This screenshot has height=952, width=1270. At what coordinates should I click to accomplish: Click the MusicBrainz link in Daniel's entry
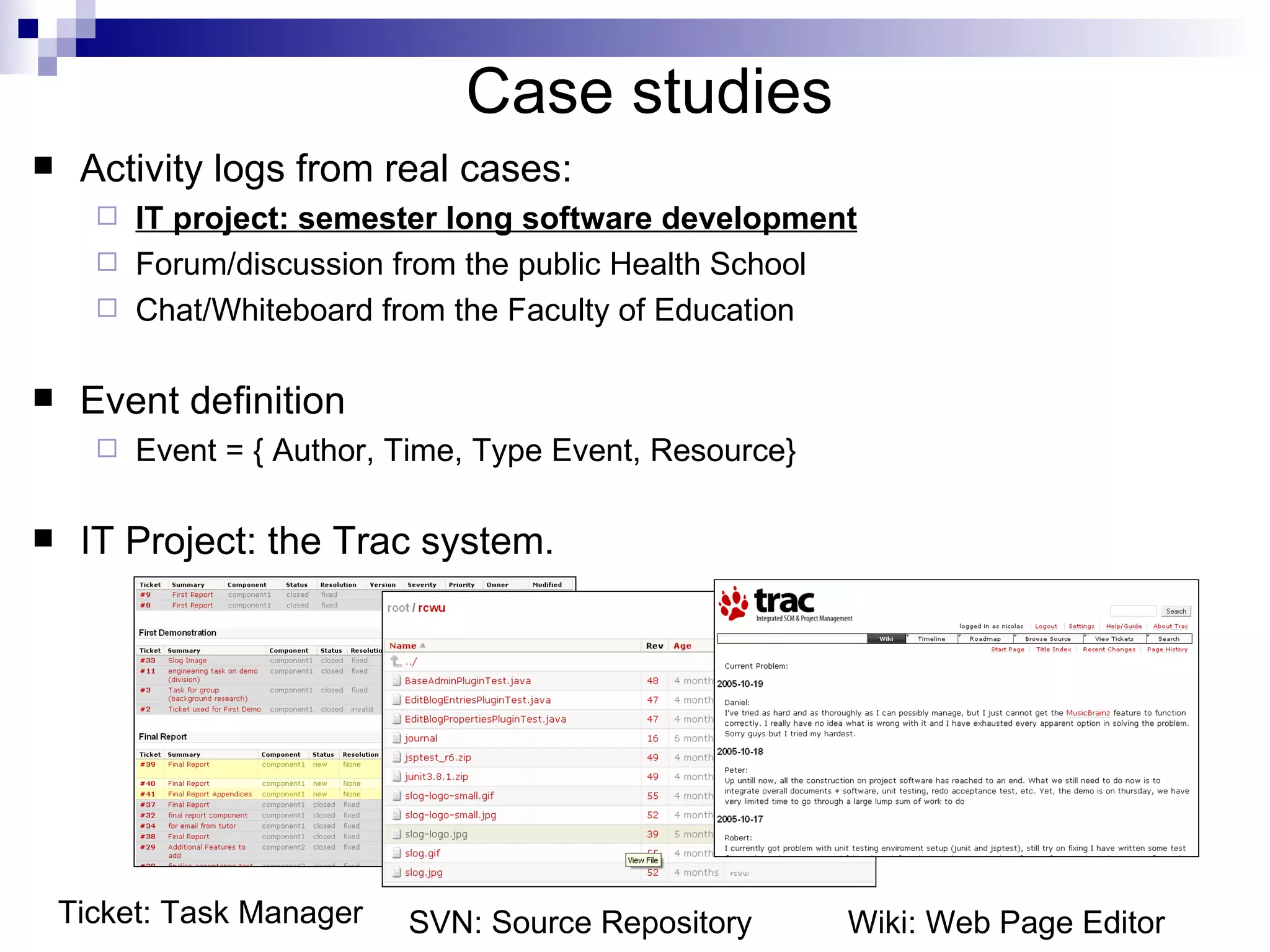point(1088,713)
